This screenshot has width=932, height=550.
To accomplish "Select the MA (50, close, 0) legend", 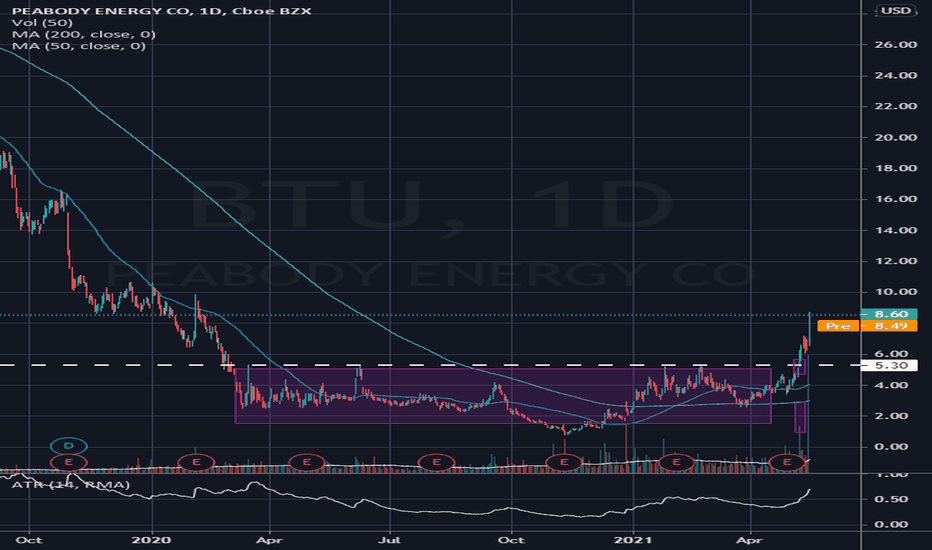I will (78, 46).
